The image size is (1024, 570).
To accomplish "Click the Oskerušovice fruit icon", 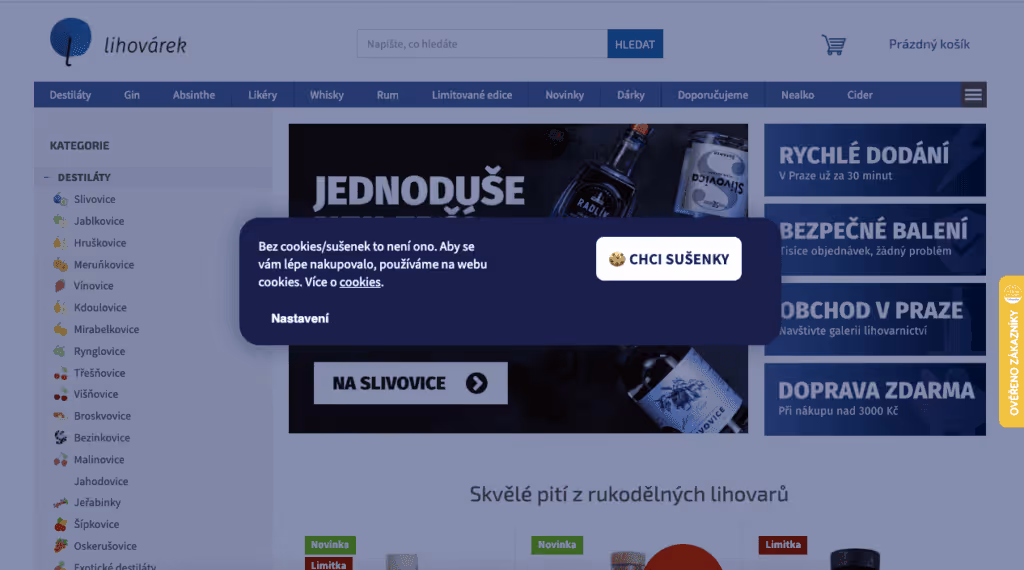I will pyautogui.click(x=60, y=546).
